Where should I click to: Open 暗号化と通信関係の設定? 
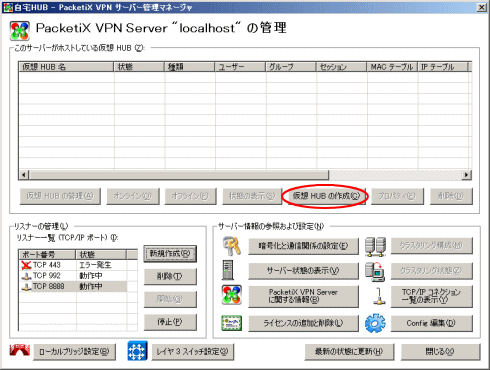coord(303,246)
